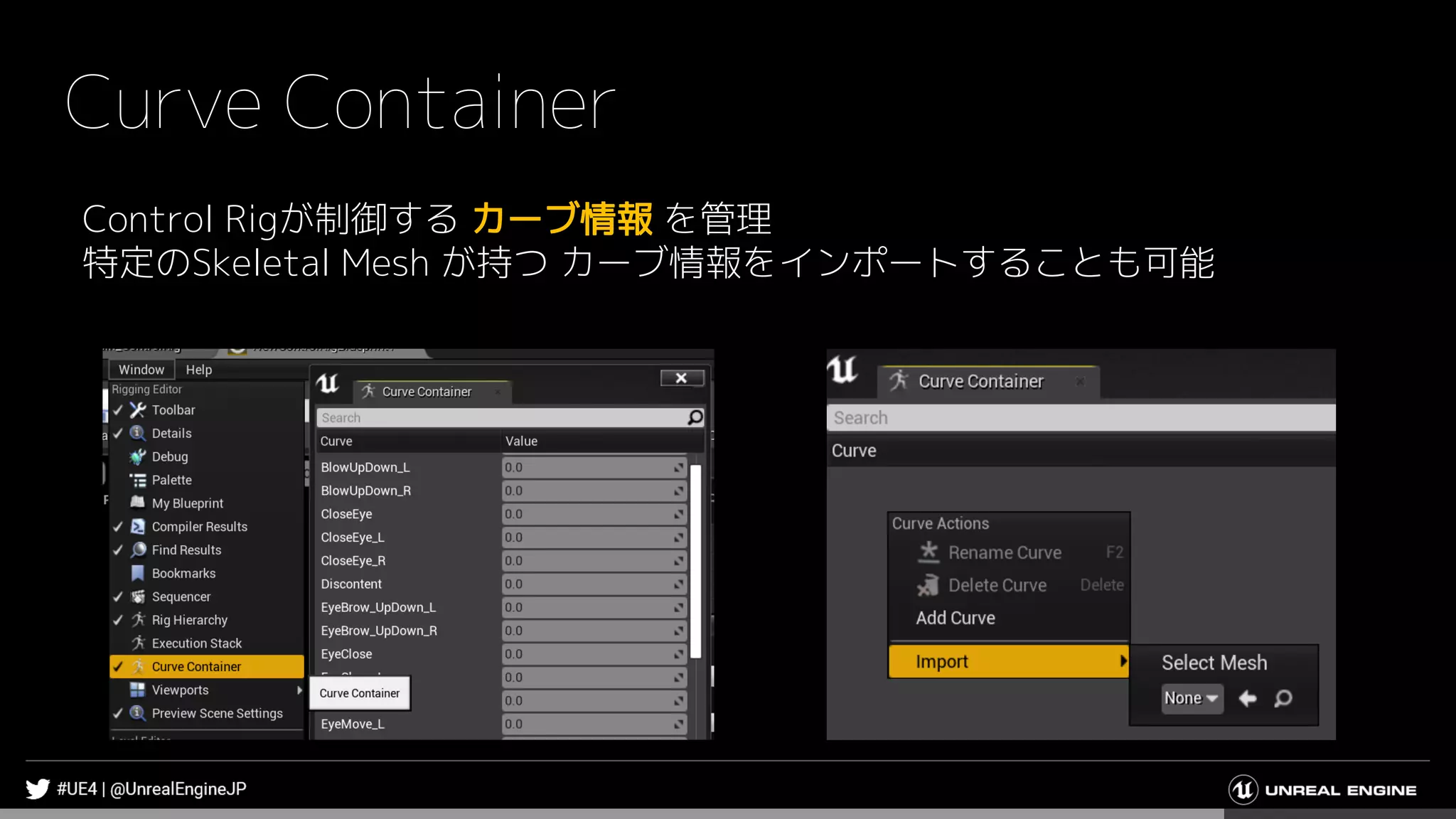Click spin arrow of BlowUpDown_R value

pos(679,491)
